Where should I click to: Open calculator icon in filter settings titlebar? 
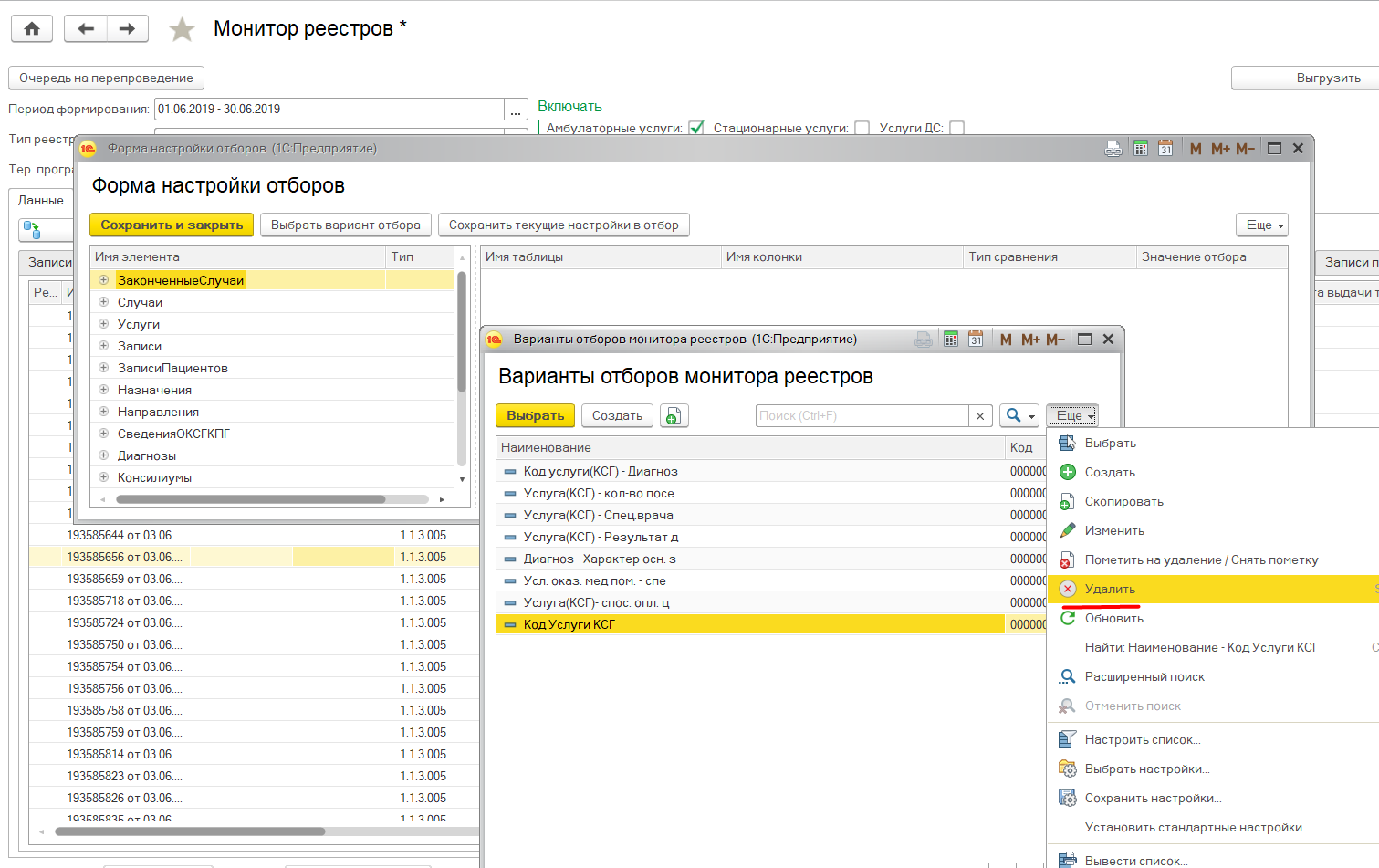point(1140,149)
